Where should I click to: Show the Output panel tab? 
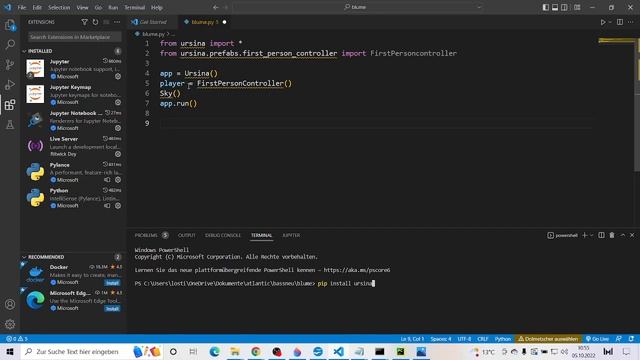(187, 235)
